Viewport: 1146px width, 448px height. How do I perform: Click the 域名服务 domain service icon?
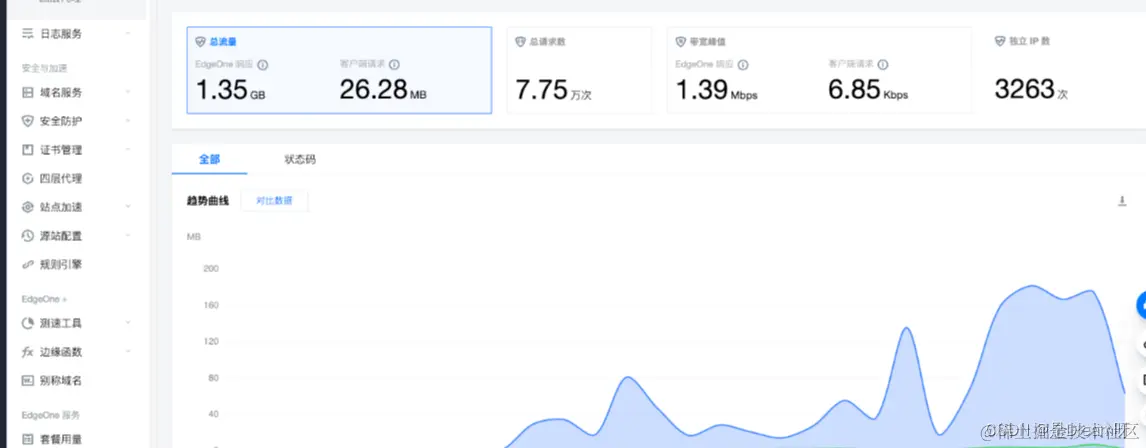(x=28, y=93)
